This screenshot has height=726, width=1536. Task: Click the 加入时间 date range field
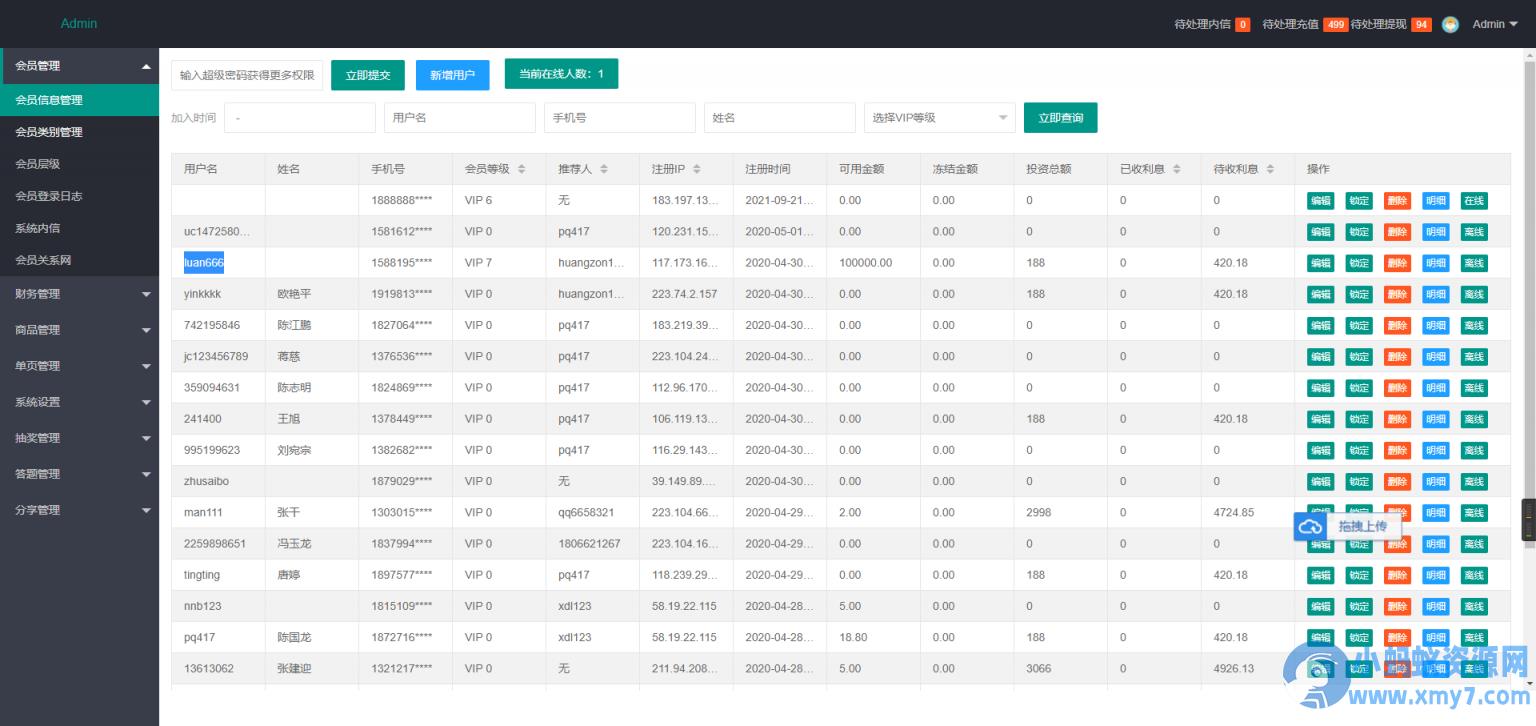[300, 118]
